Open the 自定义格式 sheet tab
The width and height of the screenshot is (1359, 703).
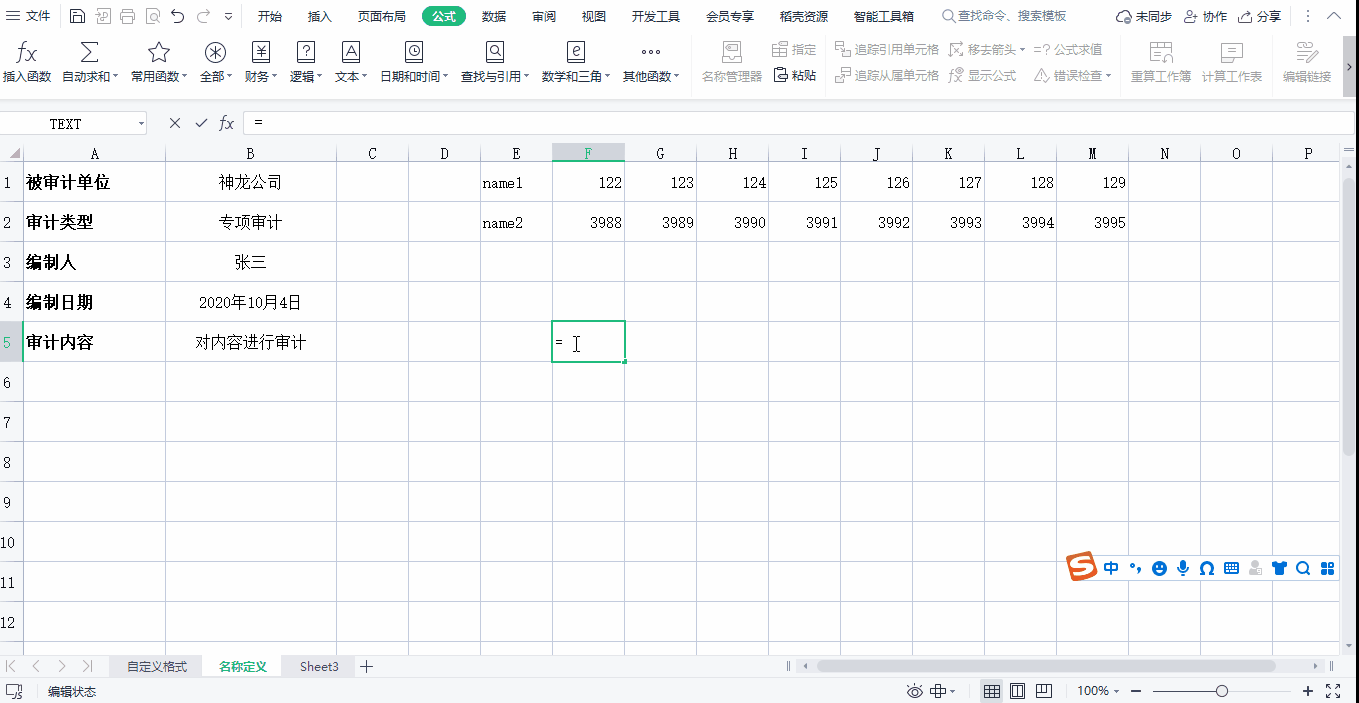[156, 666]
